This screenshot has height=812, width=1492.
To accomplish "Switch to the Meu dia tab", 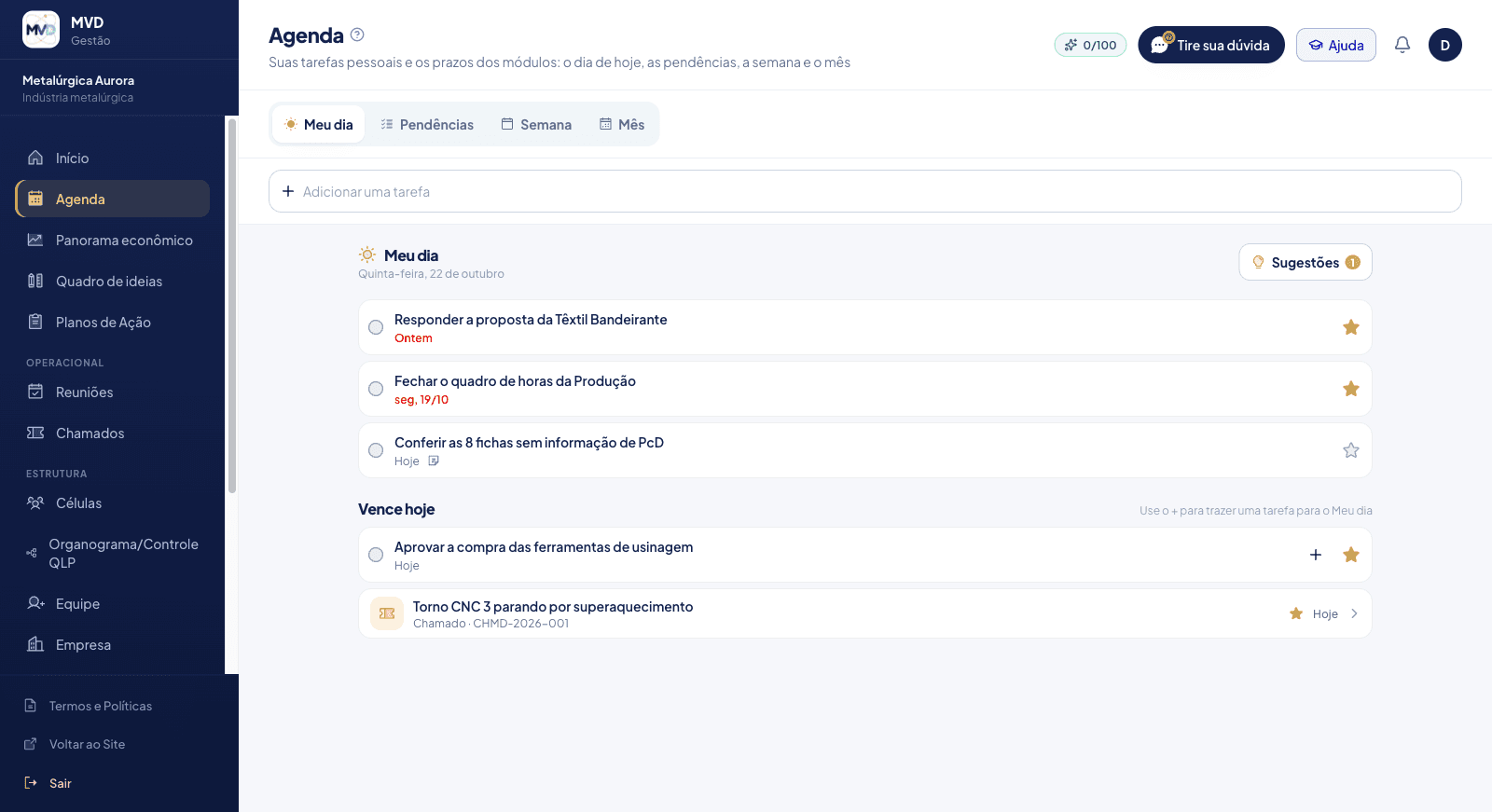I will 318,124.
